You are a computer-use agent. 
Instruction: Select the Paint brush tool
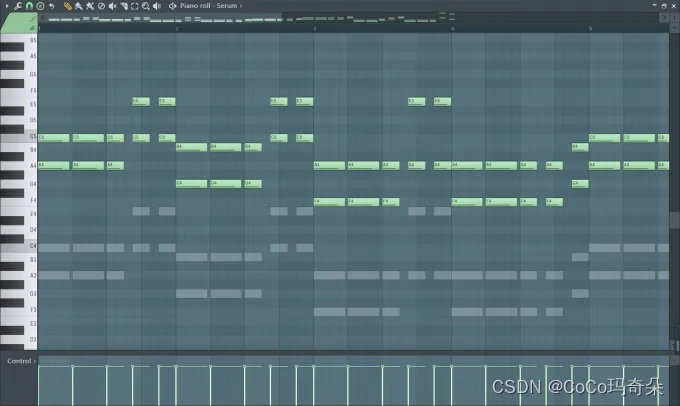tap(78, 6)
